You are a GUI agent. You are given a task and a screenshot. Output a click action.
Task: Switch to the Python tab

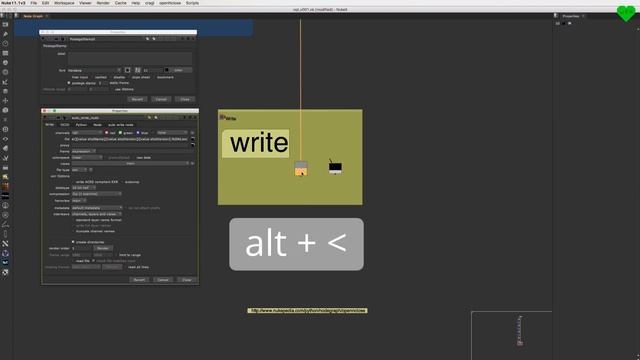tap(81, 124)
